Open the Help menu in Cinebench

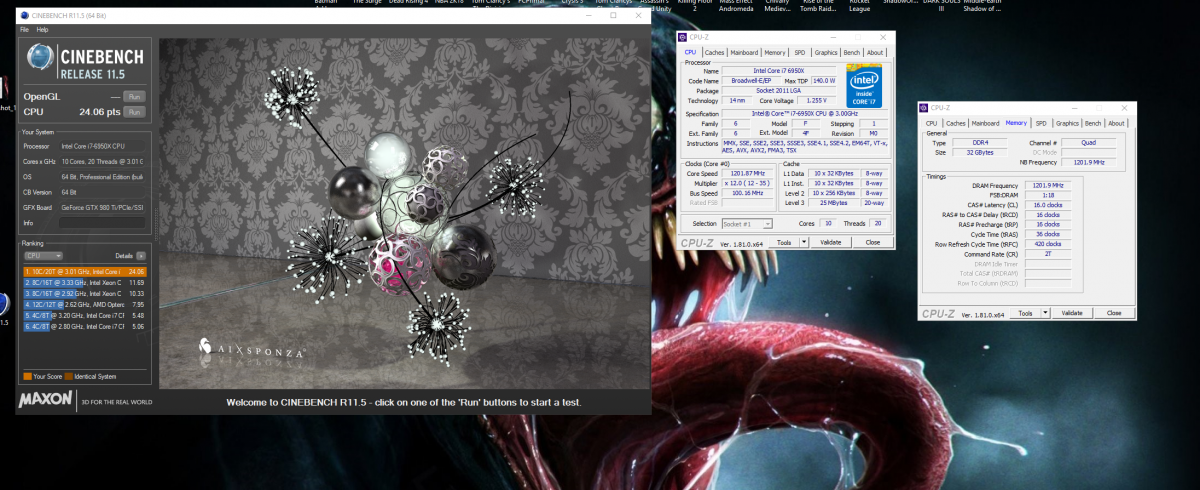[x=42, y=30]
